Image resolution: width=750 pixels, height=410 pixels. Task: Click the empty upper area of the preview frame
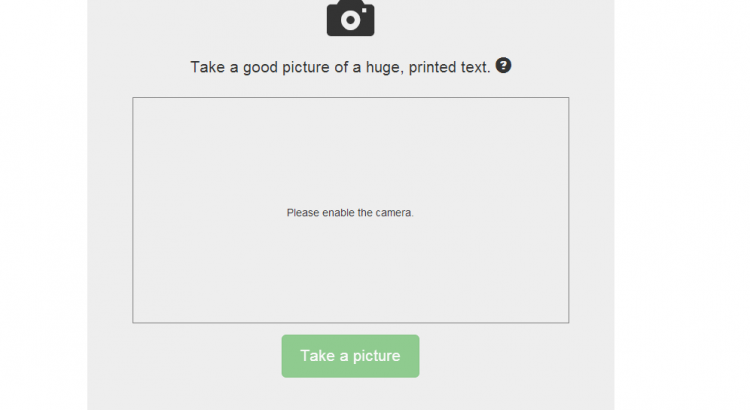351,144
